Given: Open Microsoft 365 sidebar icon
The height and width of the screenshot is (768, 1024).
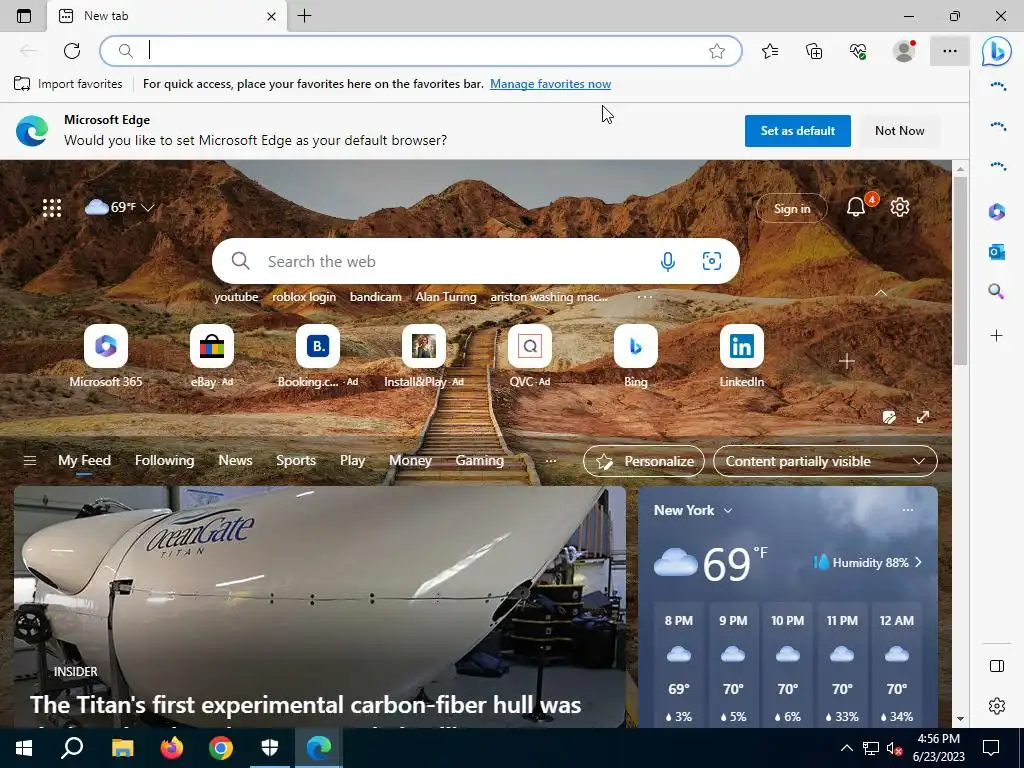Looking at the screenshot, I should (997, 212).
